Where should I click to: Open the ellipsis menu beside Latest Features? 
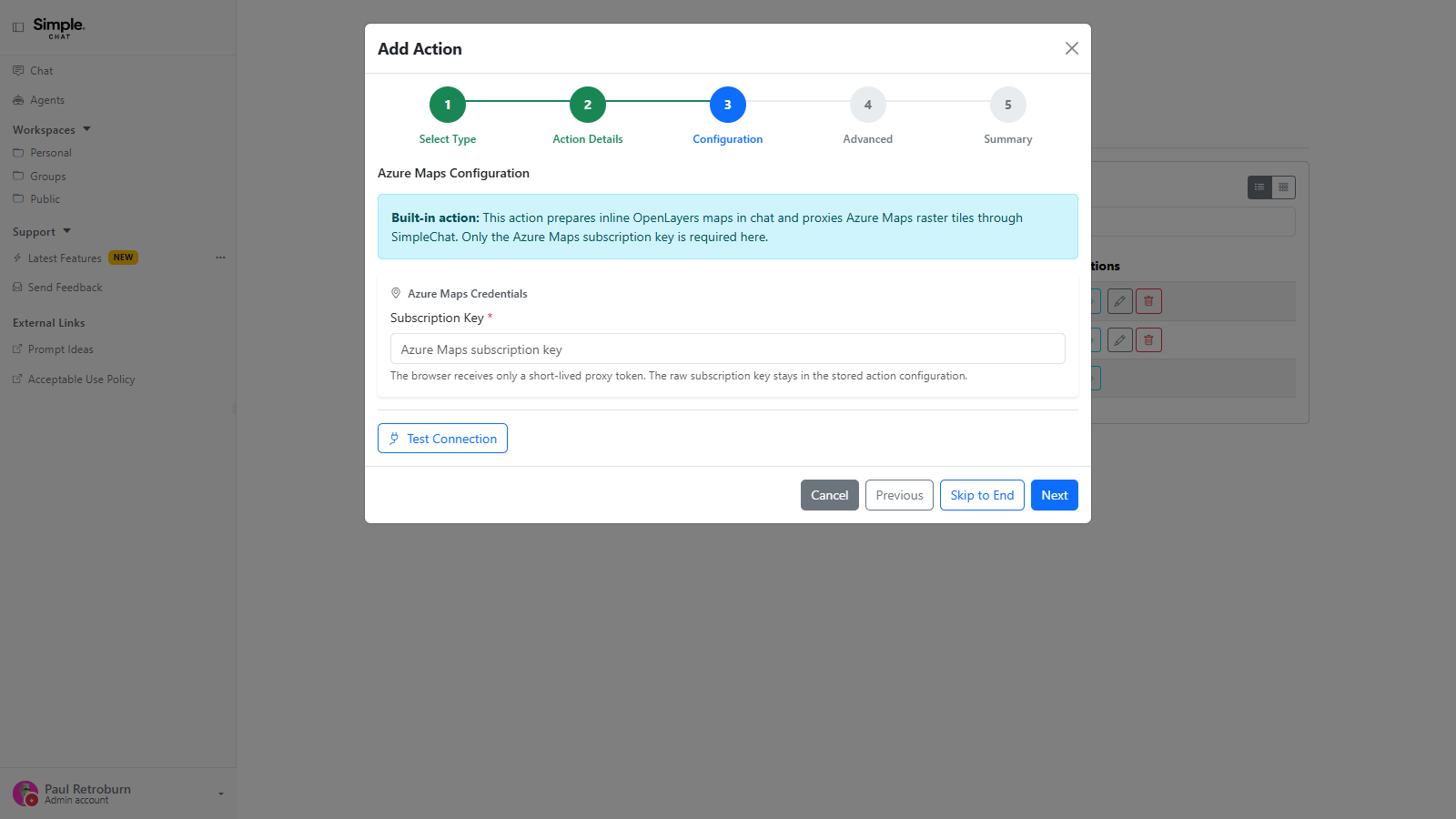[x=220, y=258]
